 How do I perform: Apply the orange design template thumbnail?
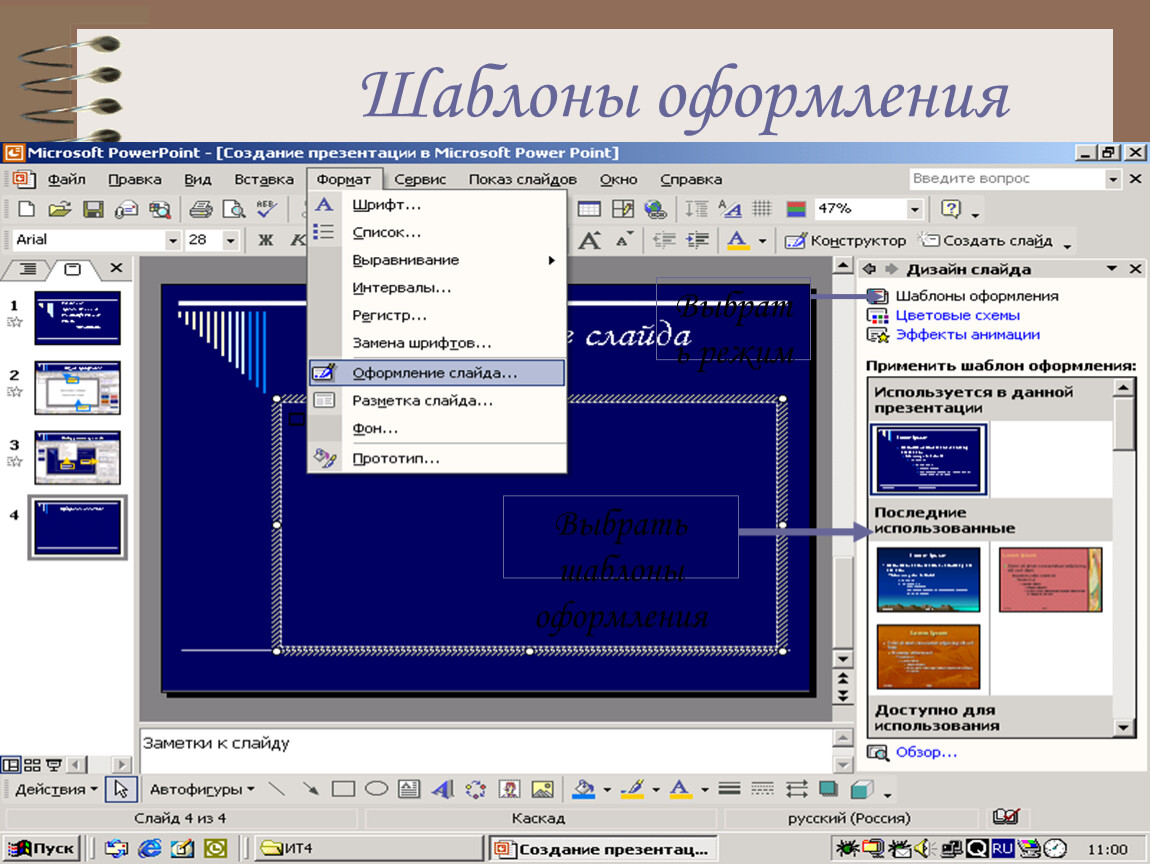928,656
